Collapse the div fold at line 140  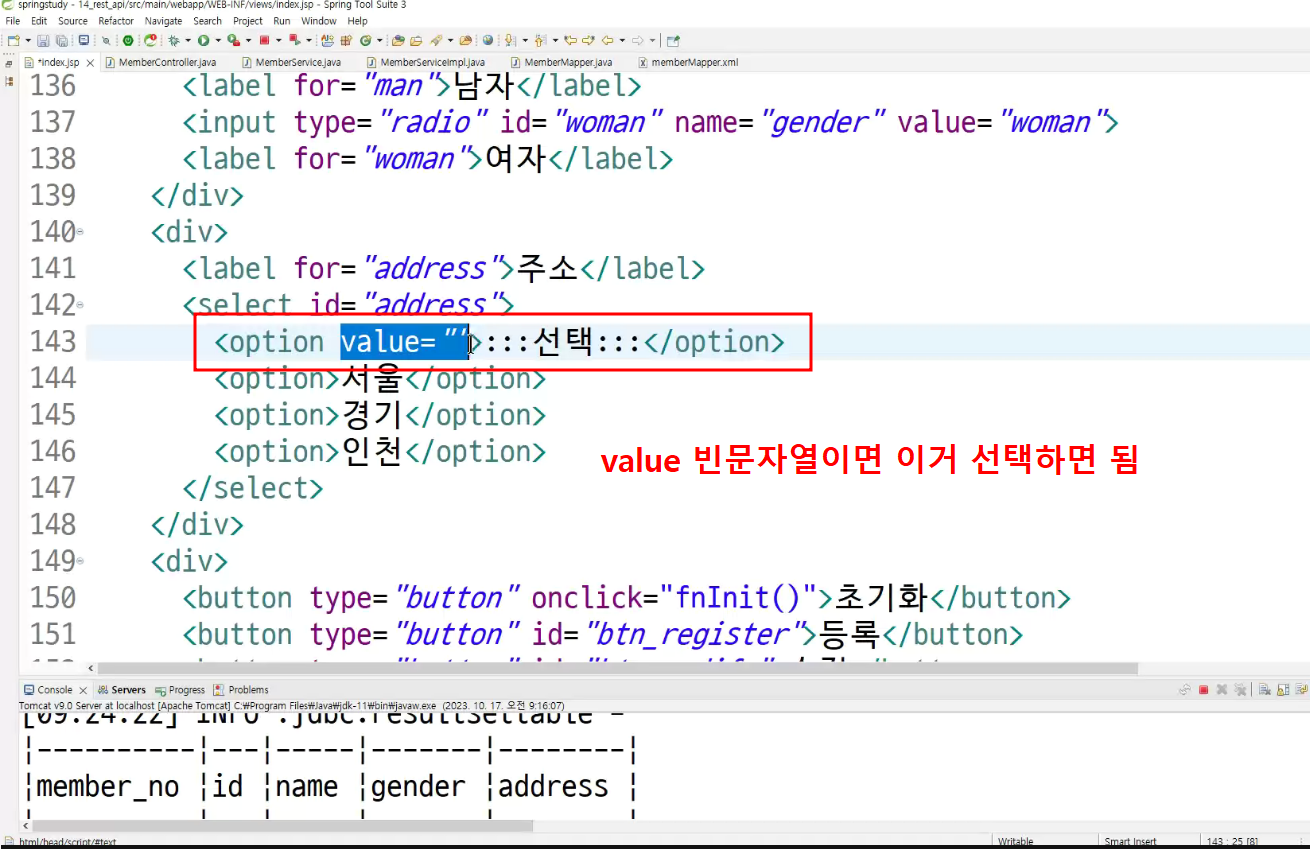tap(80, 232)
